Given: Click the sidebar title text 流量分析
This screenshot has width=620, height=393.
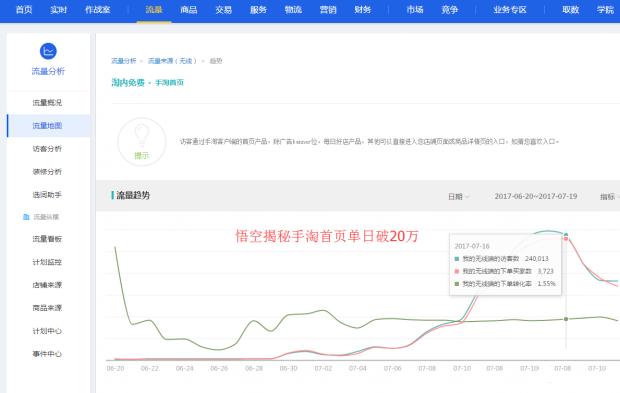Looking at the screenshot, I should click(x=48, y=71).
